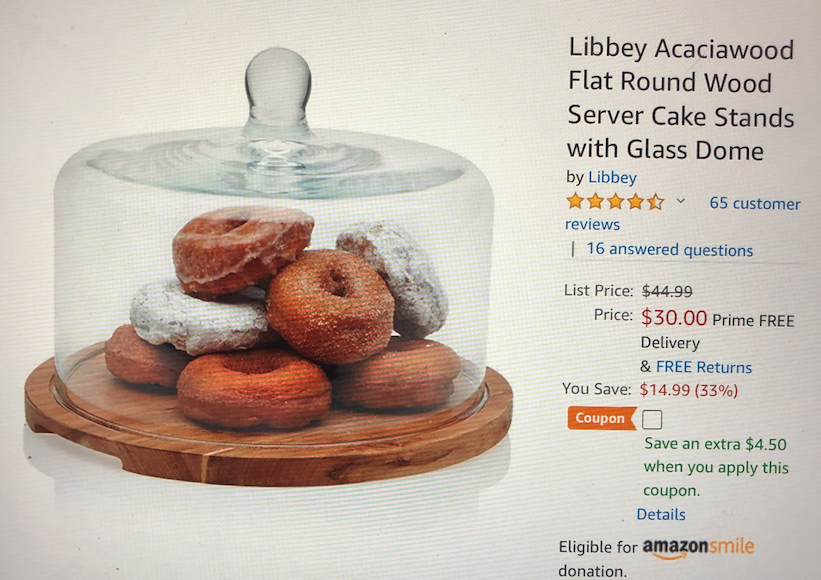
Task: Expand the star rating dropdown chevron
Action: (x=681, y=200)
